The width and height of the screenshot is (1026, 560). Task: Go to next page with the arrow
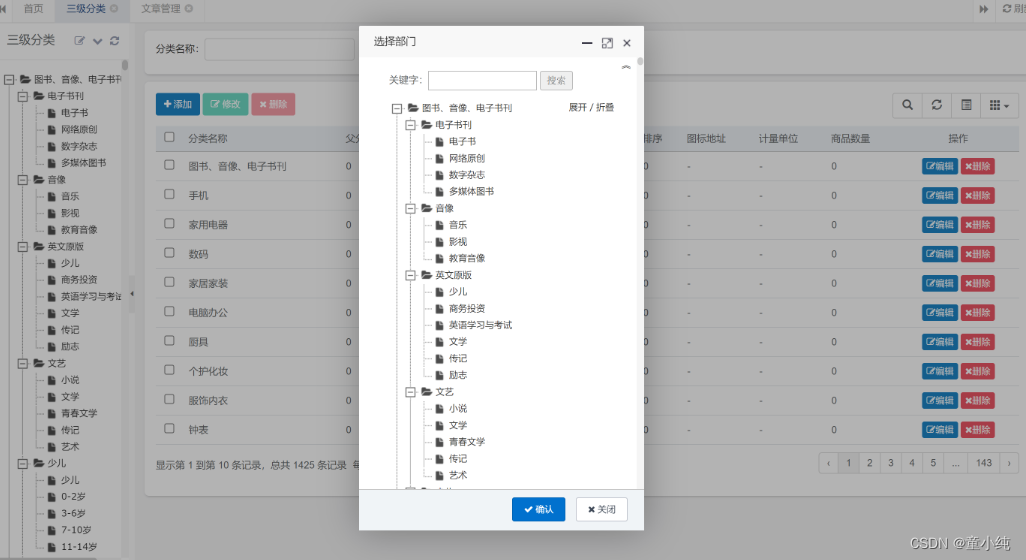pos(1009,463)
